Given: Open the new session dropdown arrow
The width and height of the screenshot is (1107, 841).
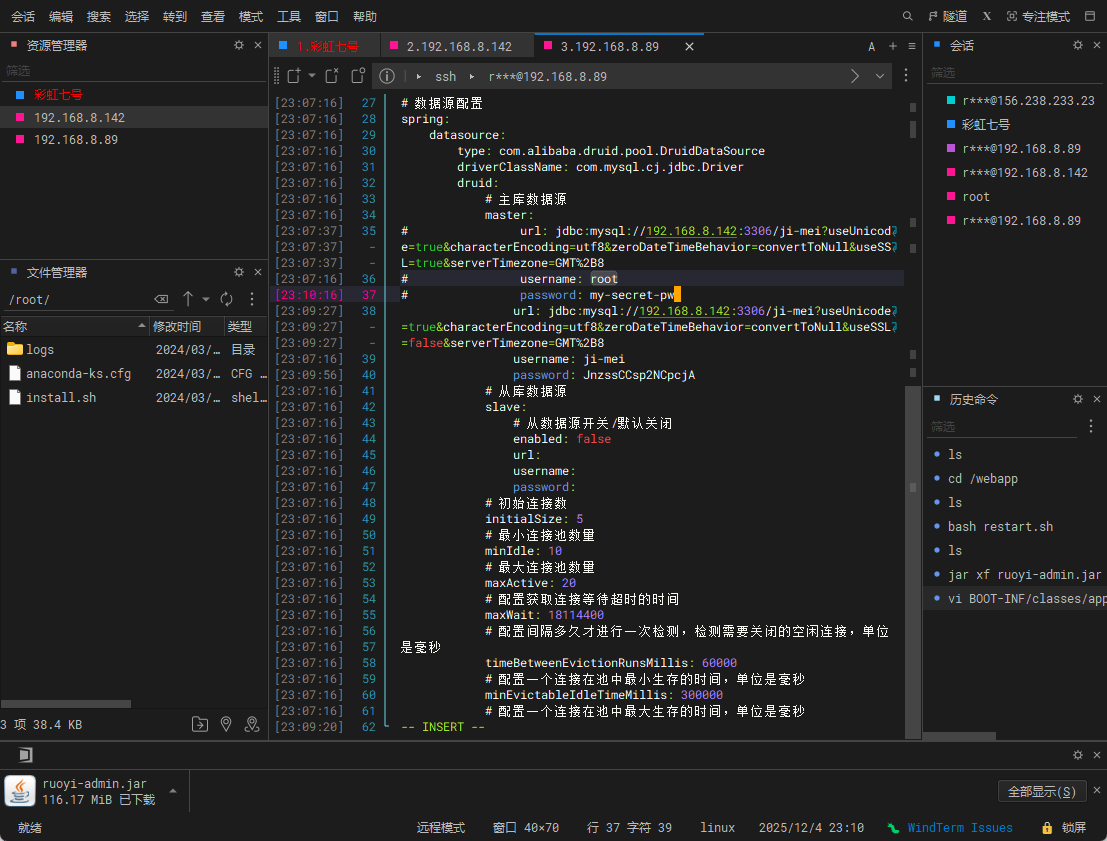Looking at the screenshot, I should 311,76.
